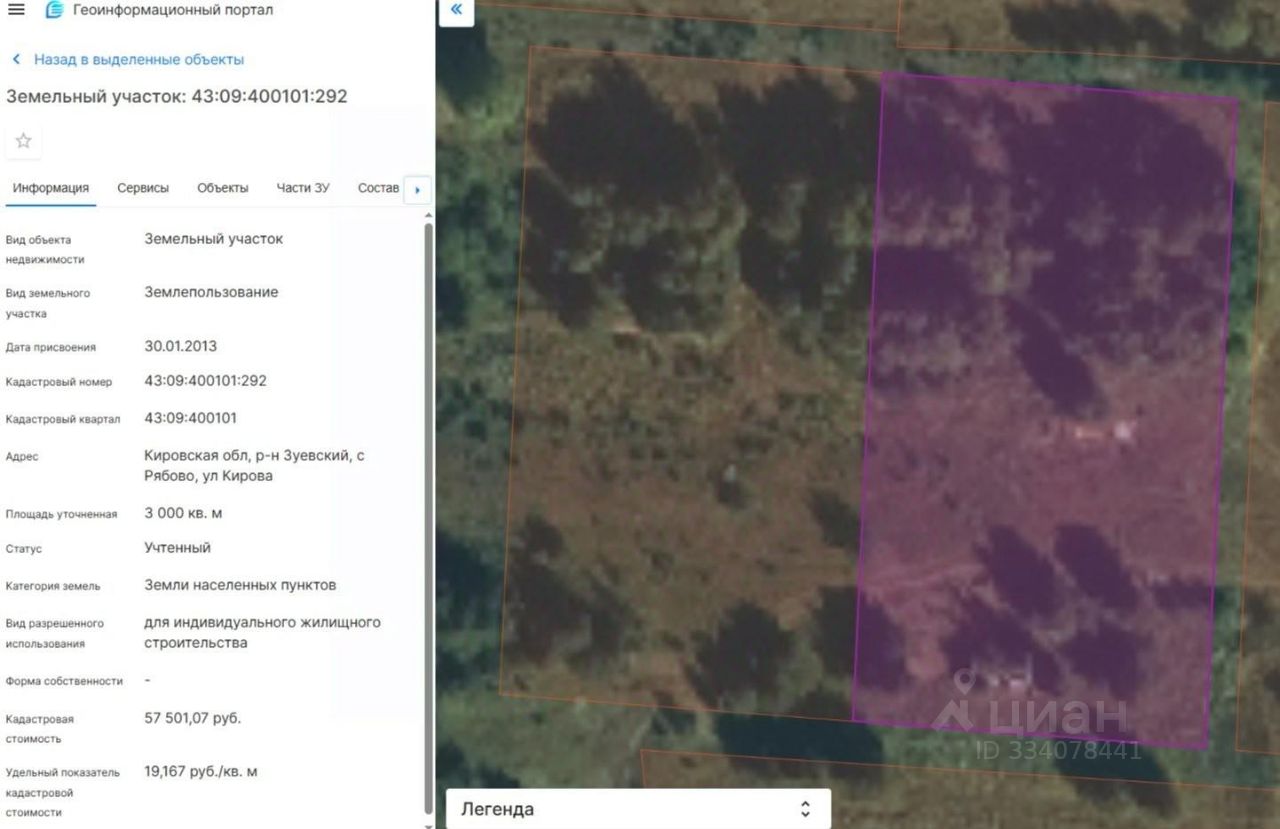Click the cadastral number value 43:09:400101:292
Viewport: 1280px width, 829px height.
coord(206,381)
